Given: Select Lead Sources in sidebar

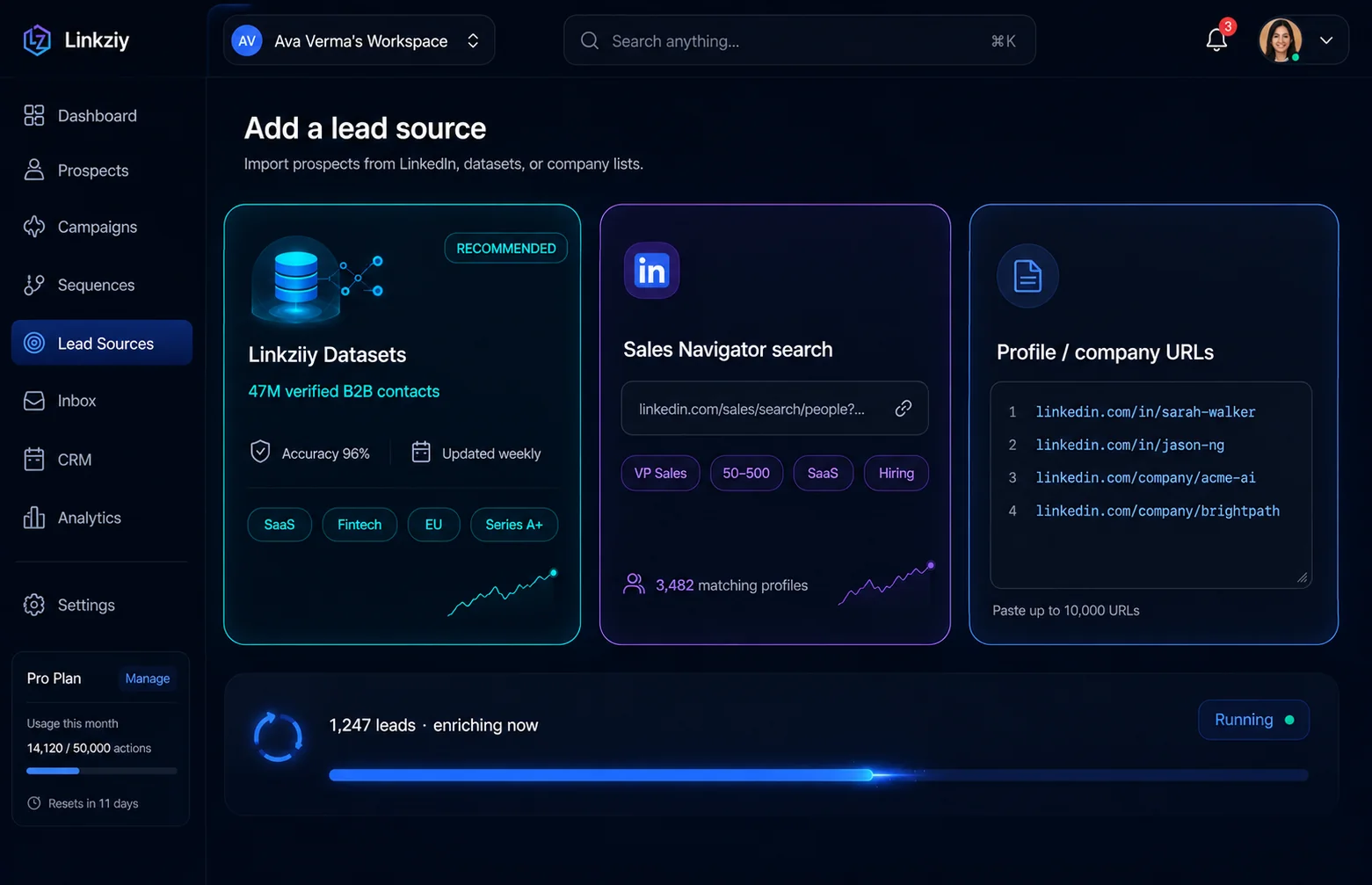Looking at the screenshot, I should [x=101, y=343].
